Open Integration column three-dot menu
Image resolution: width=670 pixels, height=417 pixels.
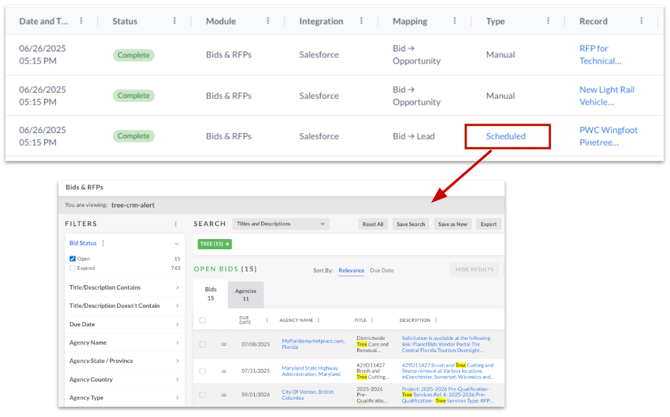point(361,21)
